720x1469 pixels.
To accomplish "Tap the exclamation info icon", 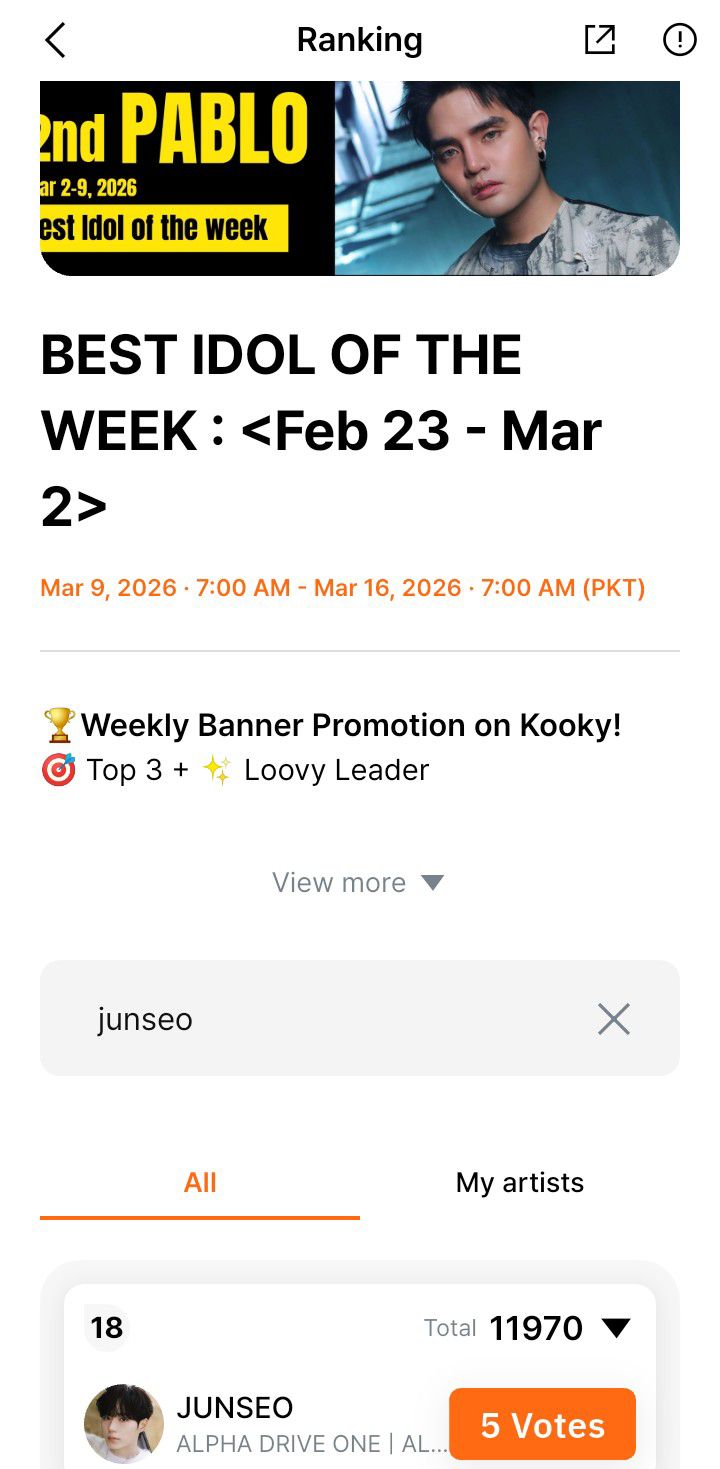I will coord(679,40).
